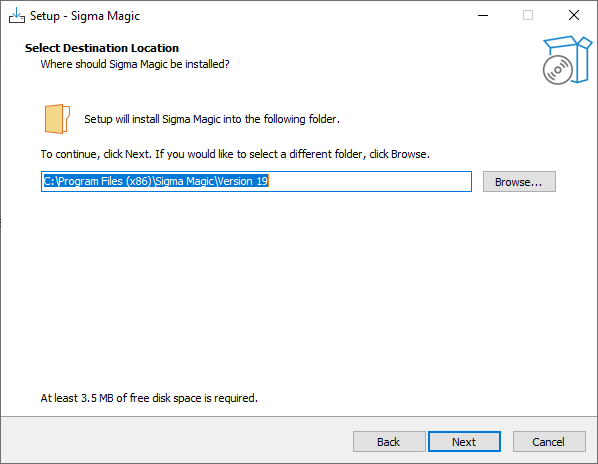Continue installation with the Next button
The image size is (598, 464).
click(x=464, y=442)
